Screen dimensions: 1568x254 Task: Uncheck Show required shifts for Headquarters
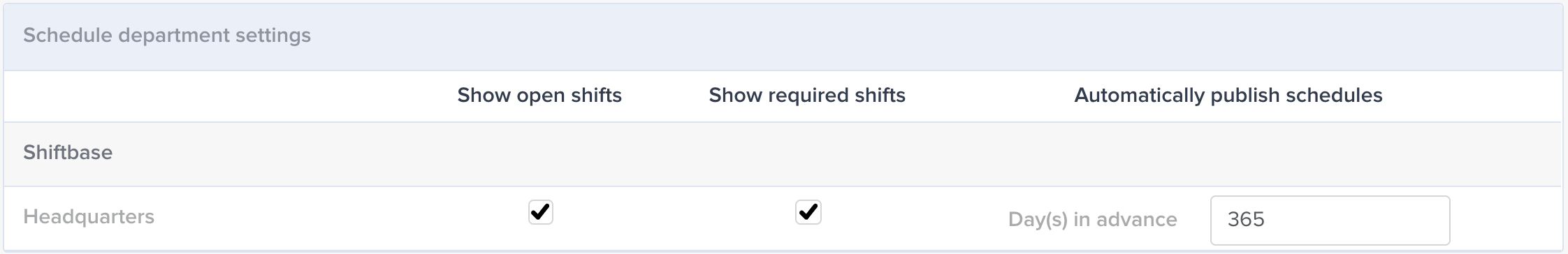808,212
